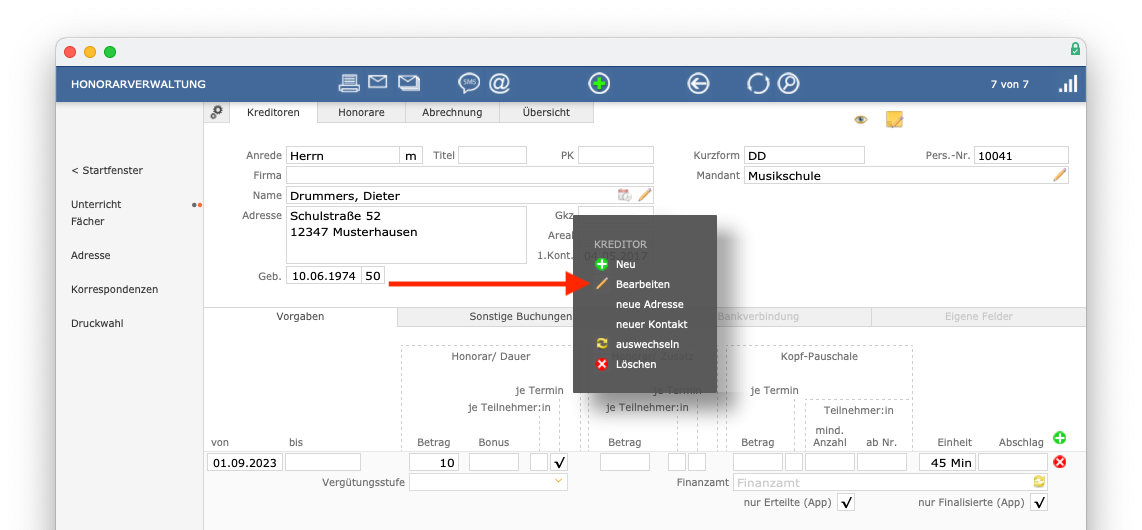Open Druckwahl in the sidebar
This screenshot has height=530, width=1142.
click(x=97, y=323)
